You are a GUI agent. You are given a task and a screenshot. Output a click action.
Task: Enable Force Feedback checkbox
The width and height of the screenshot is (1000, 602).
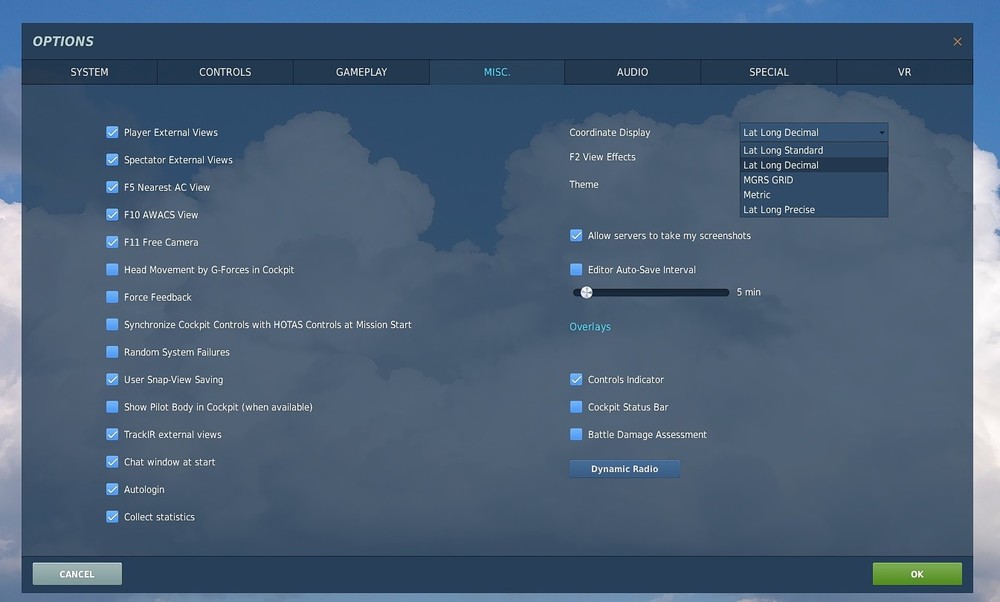pos(112,297)
